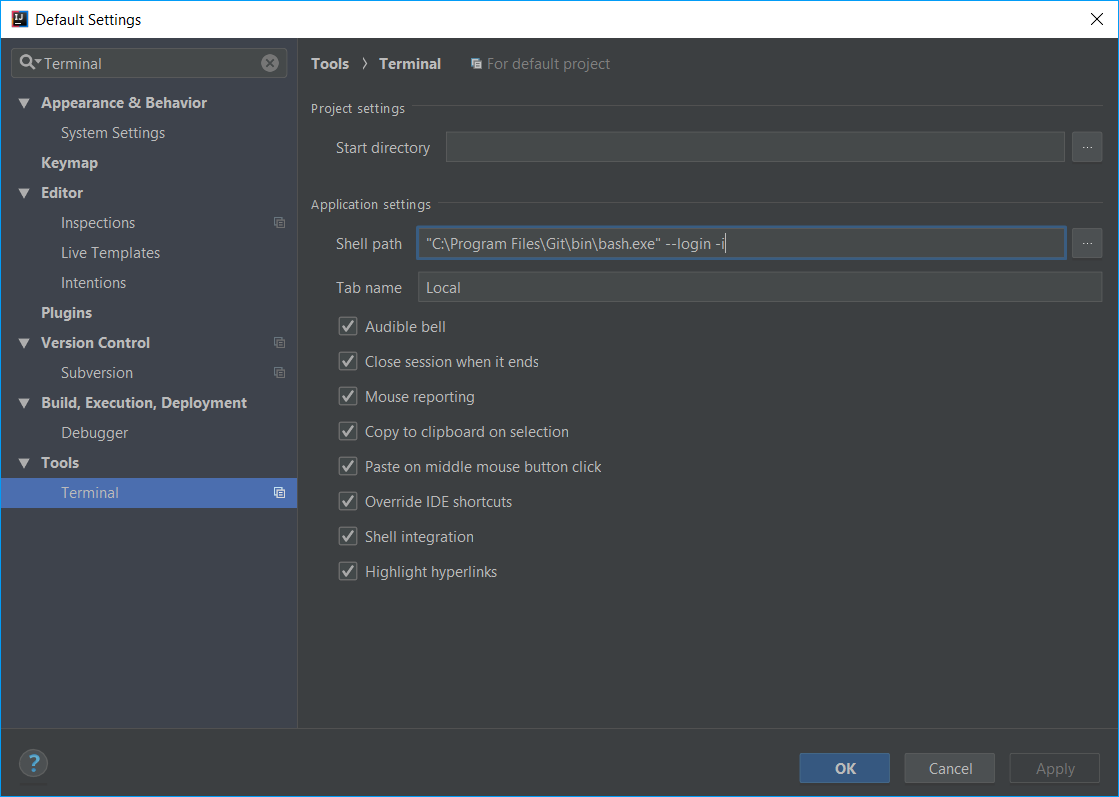
Task: Clear the Terminal search field text
Action: [270, 63]
